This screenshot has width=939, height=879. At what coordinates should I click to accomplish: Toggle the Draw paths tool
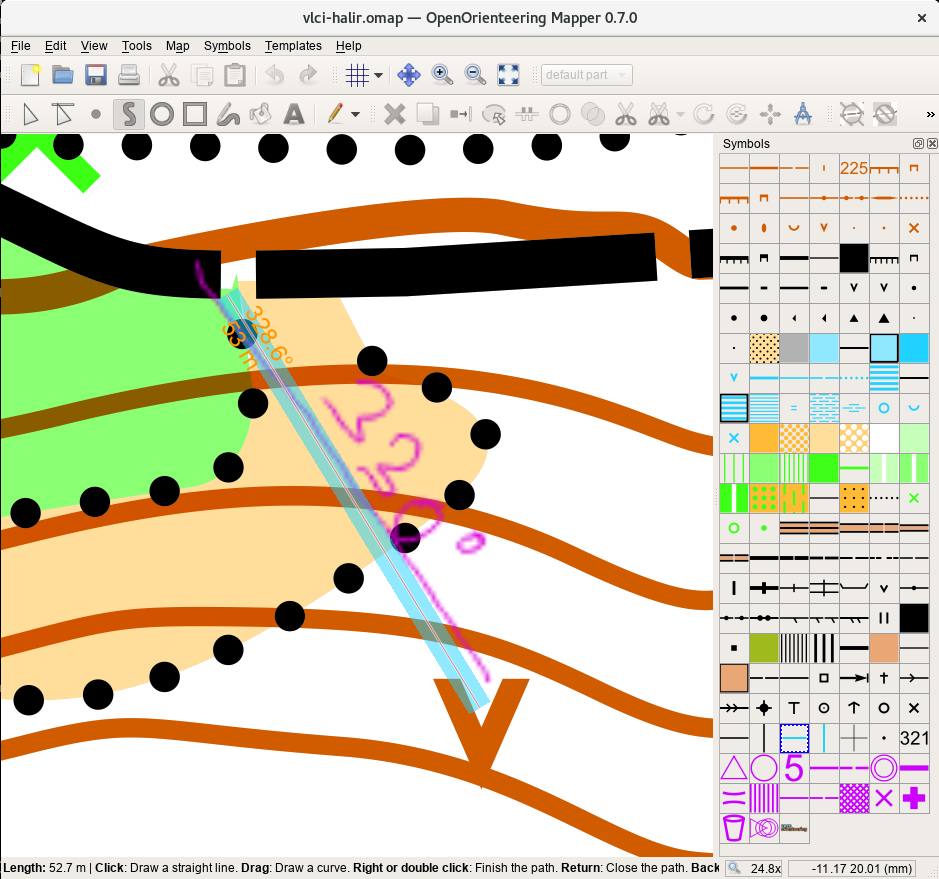click(x=129, y=114)
